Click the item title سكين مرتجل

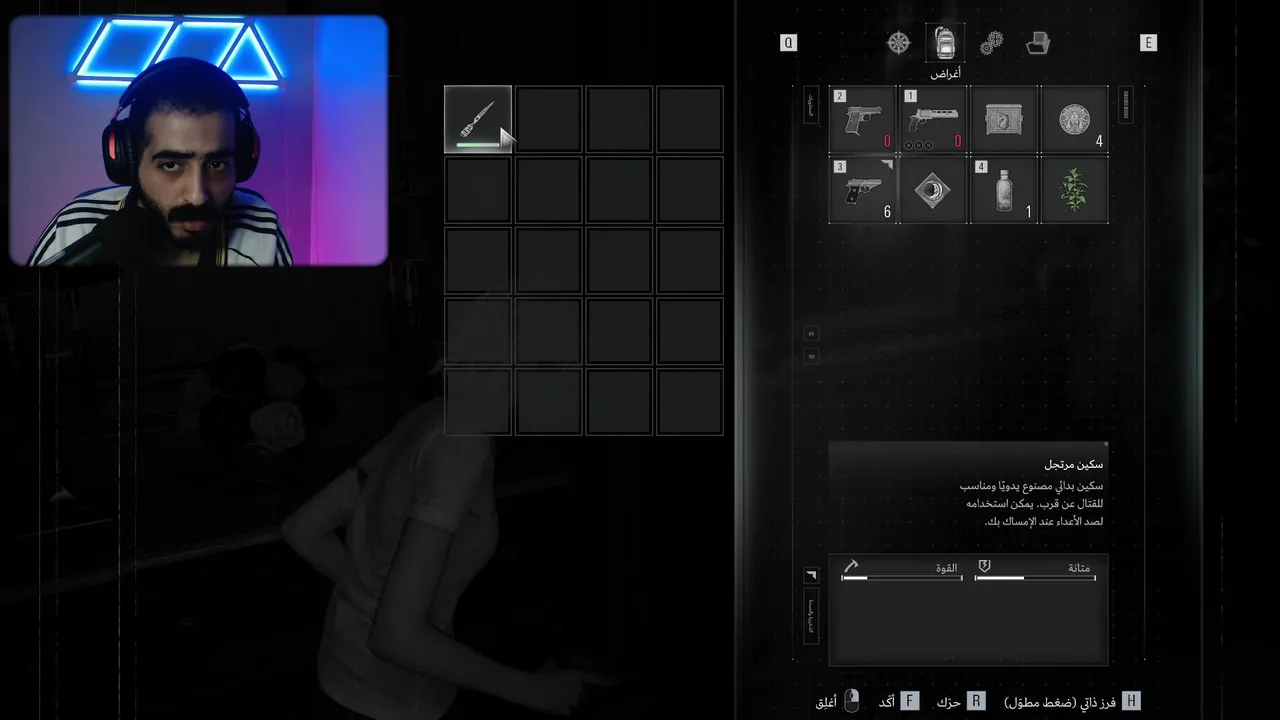click(1074, 465)
